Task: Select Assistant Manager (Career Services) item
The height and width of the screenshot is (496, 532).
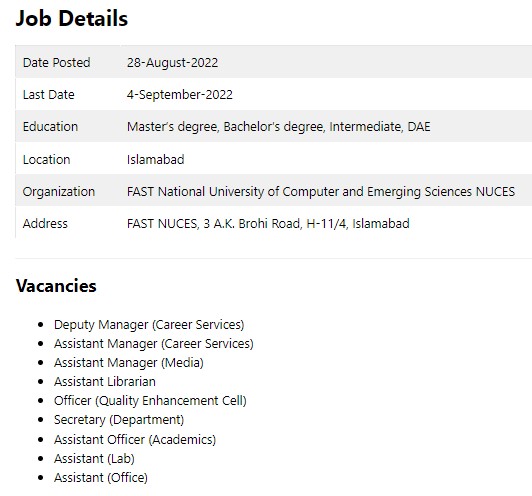Action: tap(154, 344)
